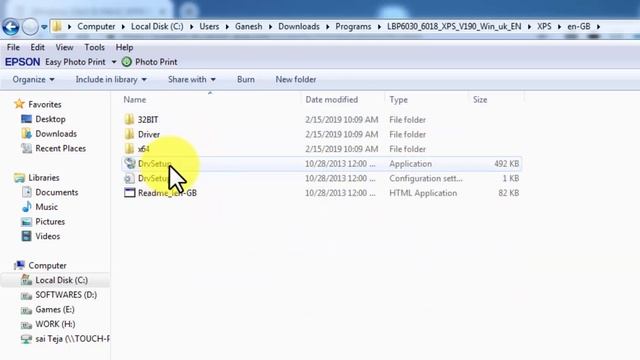Sort files by the Name column header

pos(135,100)
